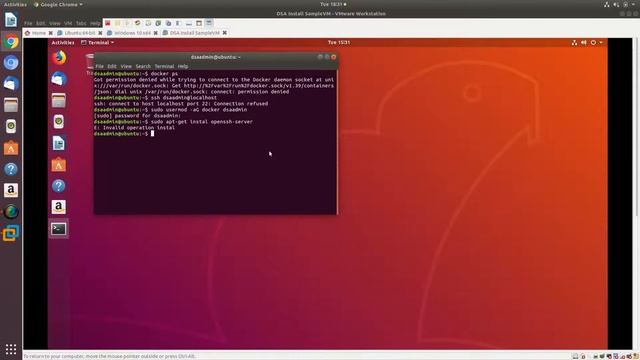This screenshot has height=360, width=640.
Task: Open the terminal window's Help menu
Action: pos(183,66)
